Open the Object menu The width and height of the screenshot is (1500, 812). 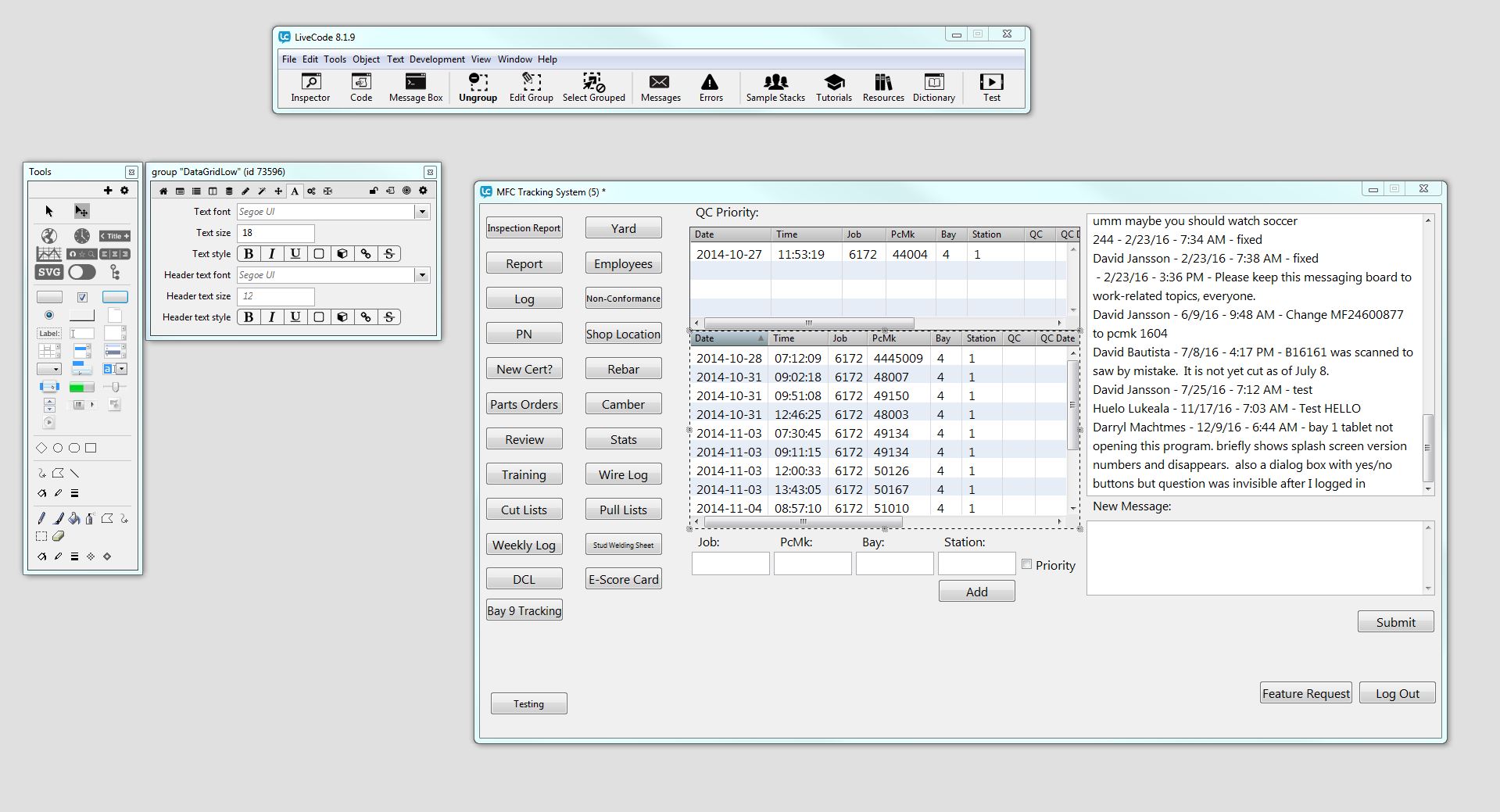point(366,59)
